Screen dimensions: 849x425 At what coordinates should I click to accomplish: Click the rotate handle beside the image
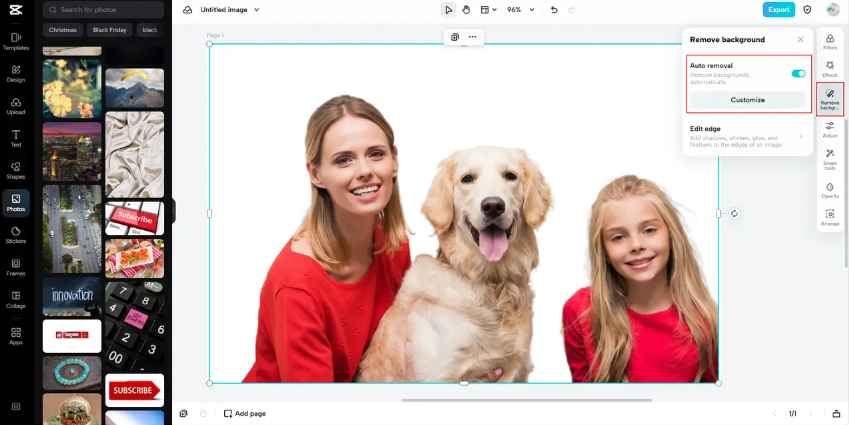click(x=734, y=213)
